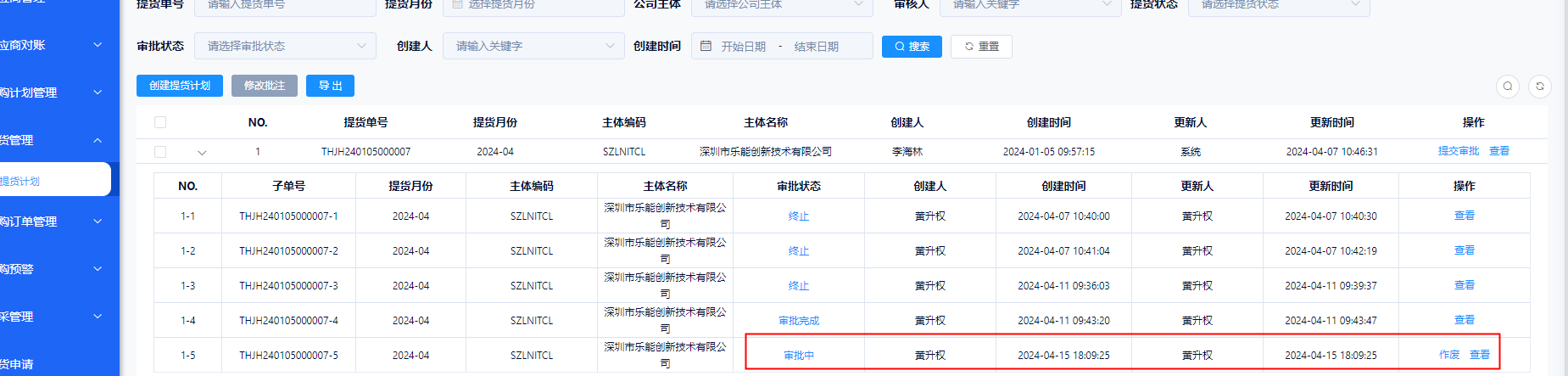Click 终止 status of sub-order 1-2
The image size is (1568, 376).
pyautogui.click(x=799, y=251)
